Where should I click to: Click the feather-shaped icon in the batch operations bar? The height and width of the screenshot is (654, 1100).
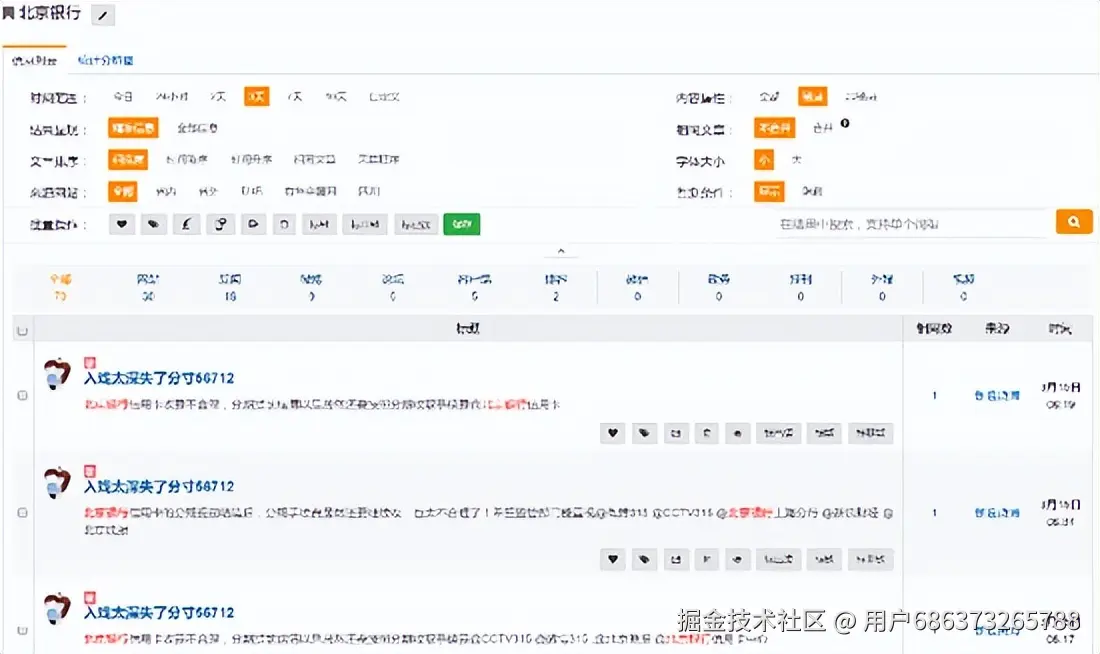(186, 225)
